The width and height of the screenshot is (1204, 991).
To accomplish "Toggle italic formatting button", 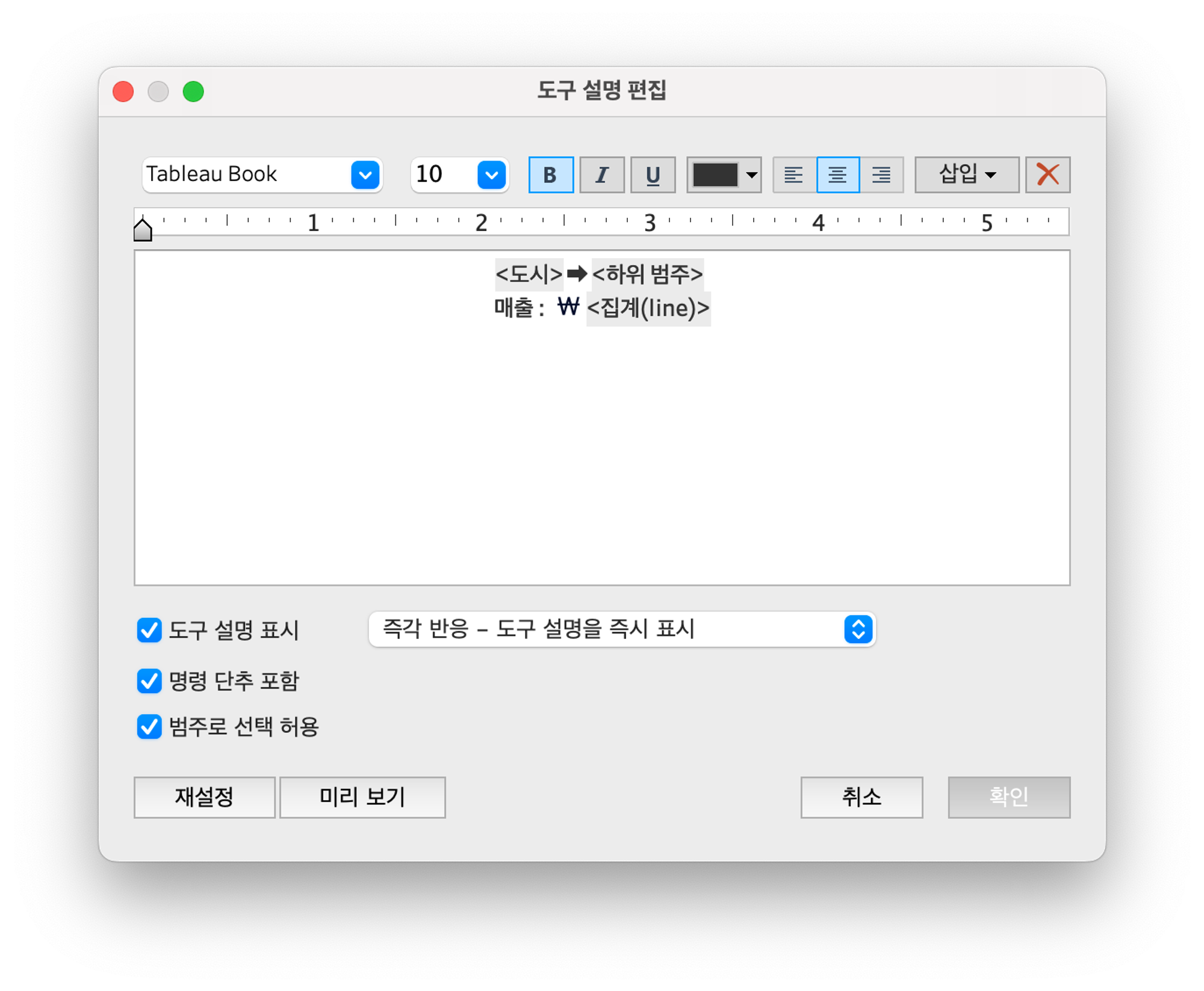I will pyautogui.click(x=601, y=175).
